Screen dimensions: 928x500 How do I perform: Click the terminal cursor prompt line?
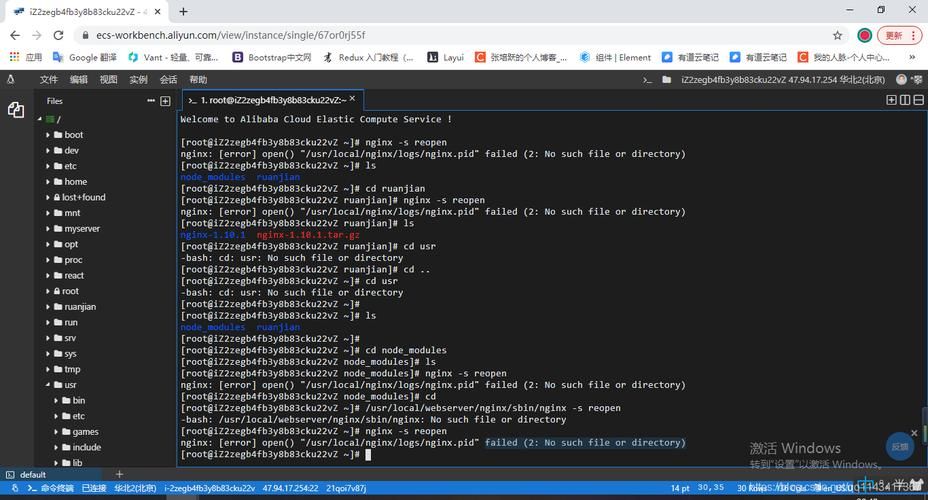tap(276, 454)
